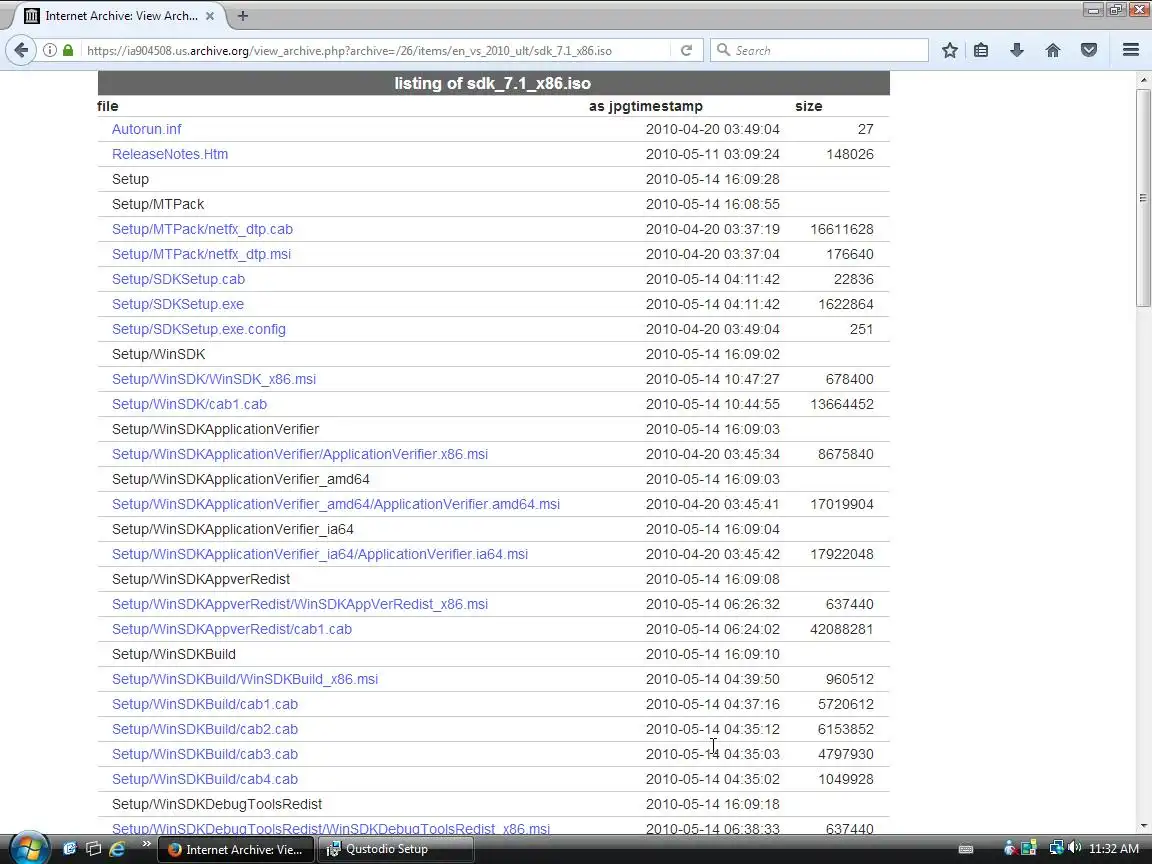Screen dimensions: 1152x864
Task: Switch to Qustodio Setup taskbar button
Action: 395,849
